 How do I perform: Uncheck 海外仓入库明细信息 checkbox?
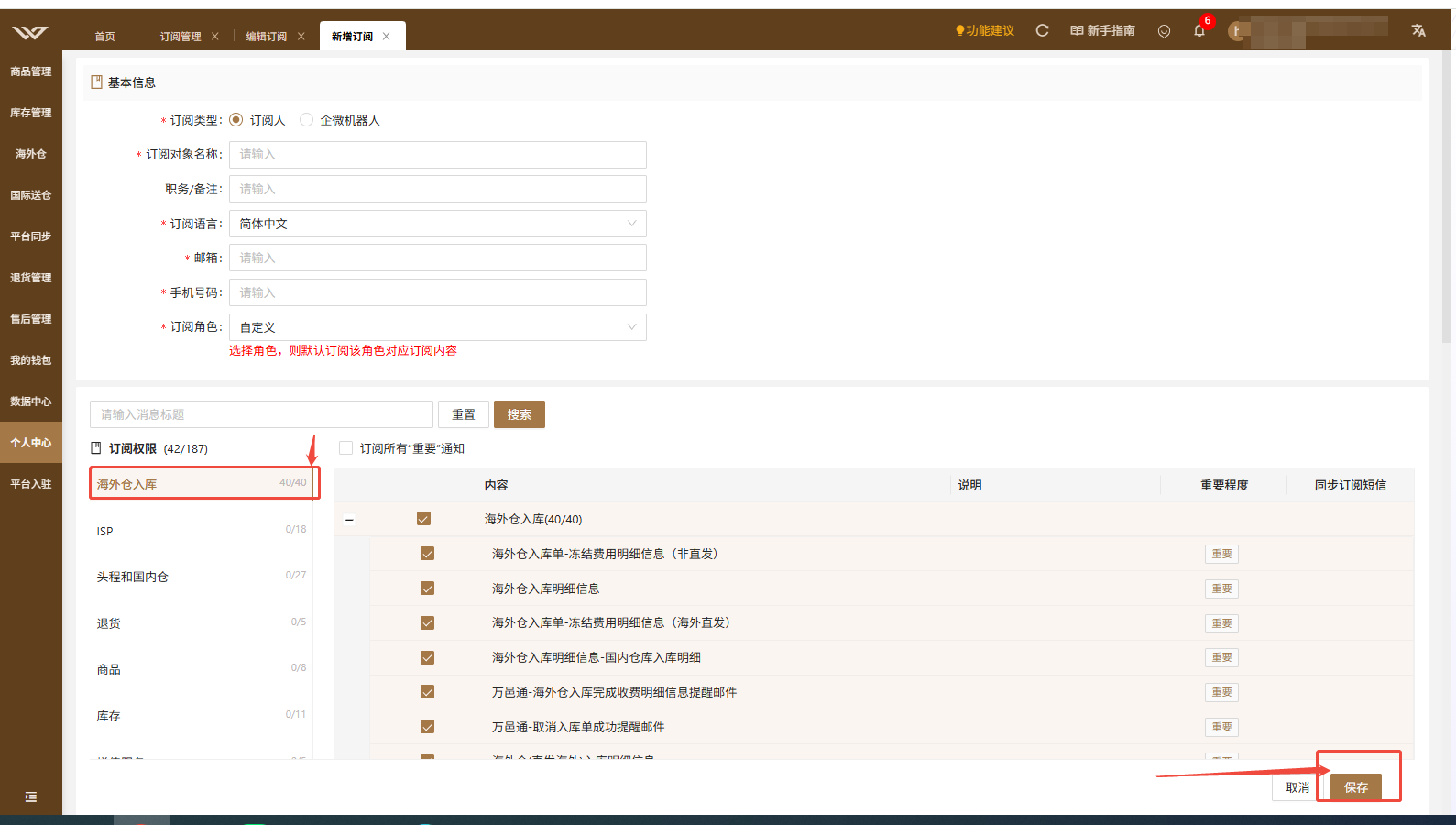pos(427,588)
